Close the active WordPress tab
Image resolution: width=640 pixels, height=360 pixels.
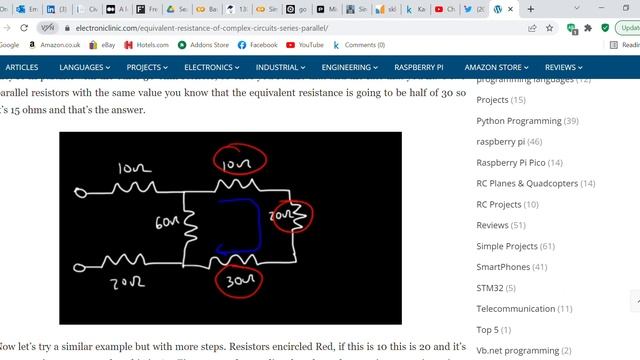pyautogui.click(x=510, y=9)
